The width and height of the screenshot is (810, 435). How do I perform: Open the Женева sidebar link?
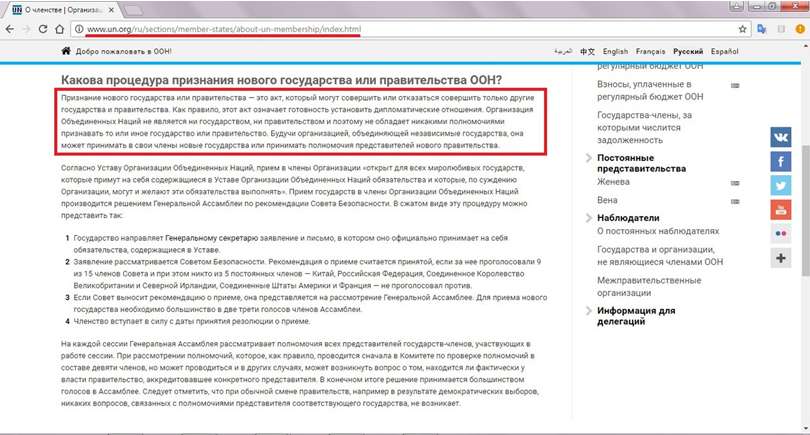click(615, 183)
